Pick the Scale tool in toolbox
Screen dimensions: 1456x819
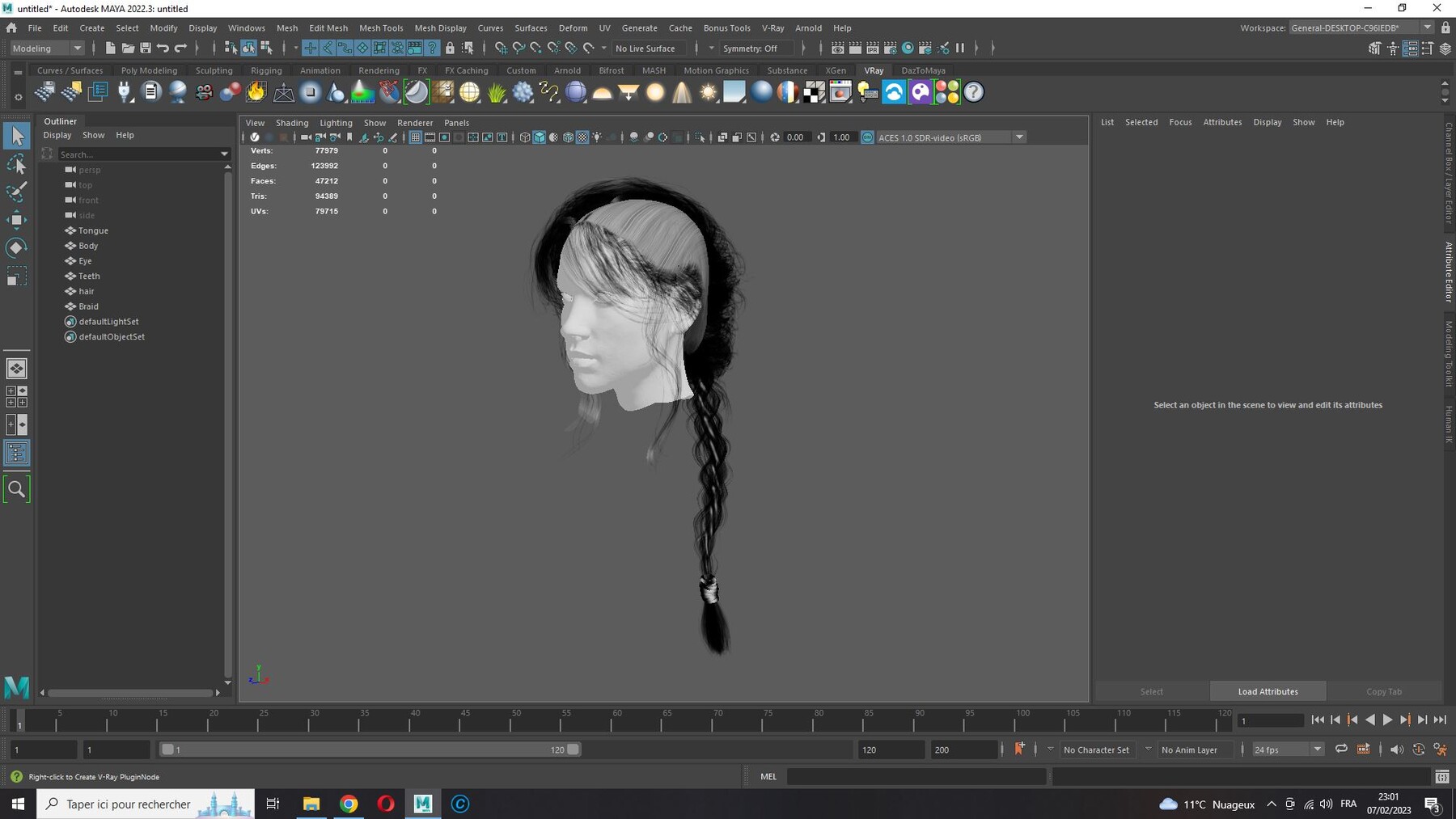click(16, 277)
